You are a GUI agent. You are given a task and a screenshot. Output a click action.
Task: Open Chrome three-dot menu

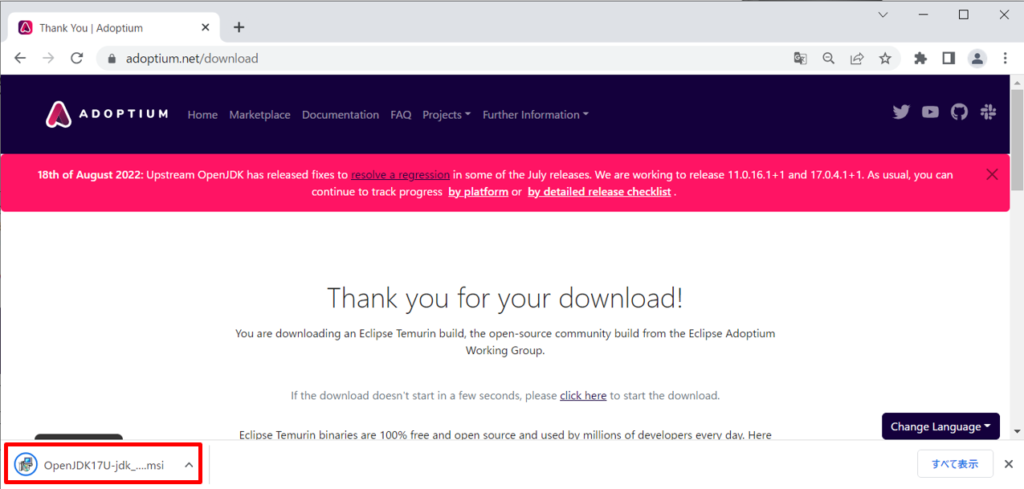pyautogui.click(x=1006, y=58)
